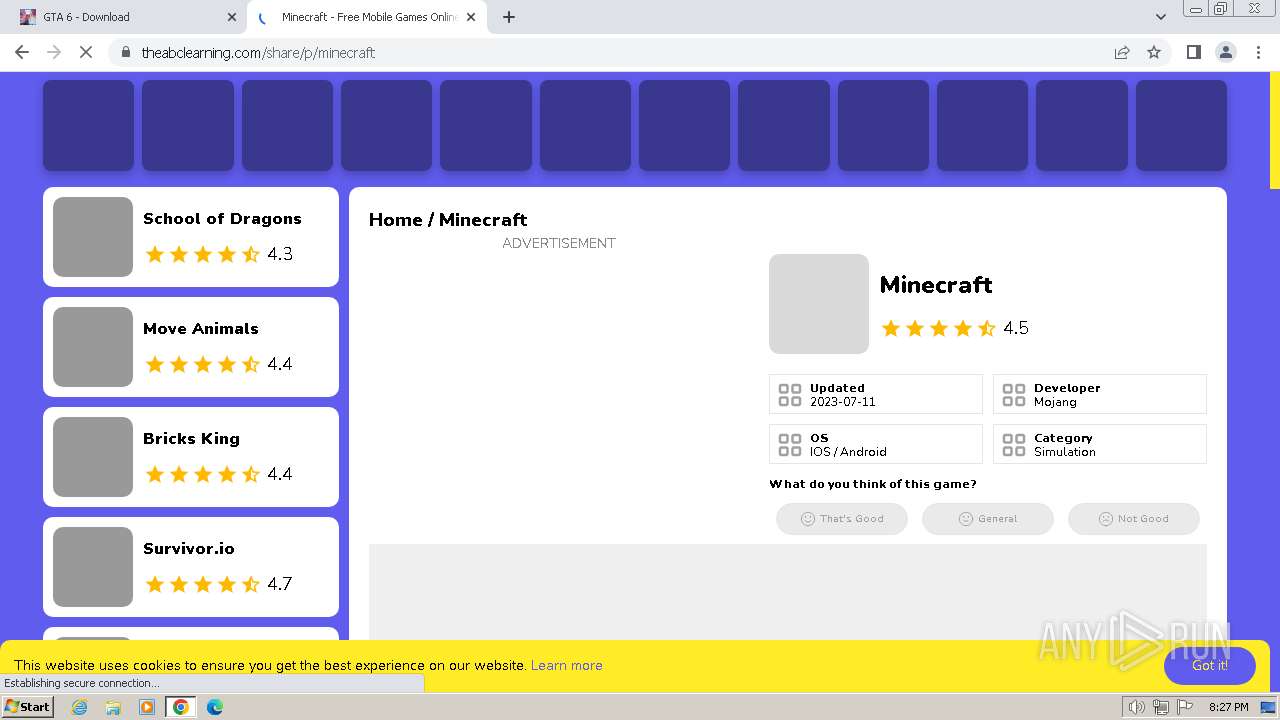Open the Survivor.io game card
Viewport: 1280px width, 720px height.
191,567
